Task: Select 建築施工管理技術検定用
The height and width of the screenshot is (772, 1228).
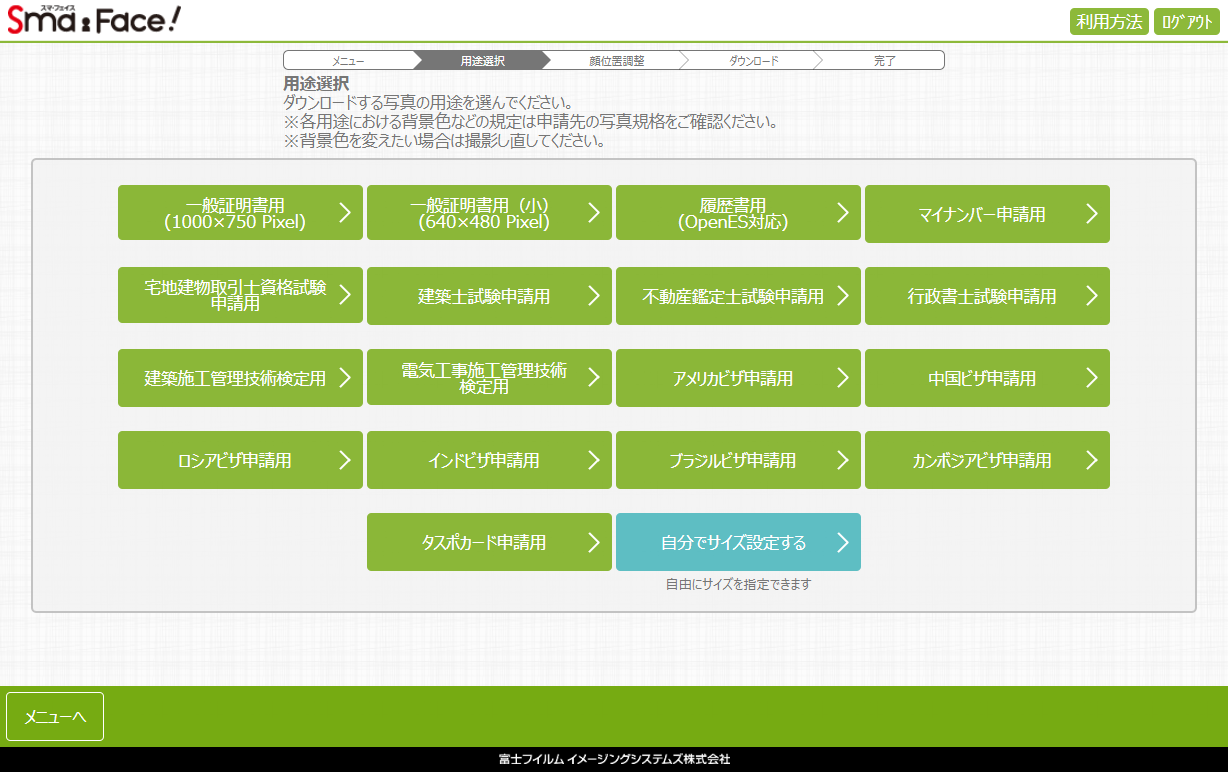Action: pyautogui.click(x=235, y=378)
